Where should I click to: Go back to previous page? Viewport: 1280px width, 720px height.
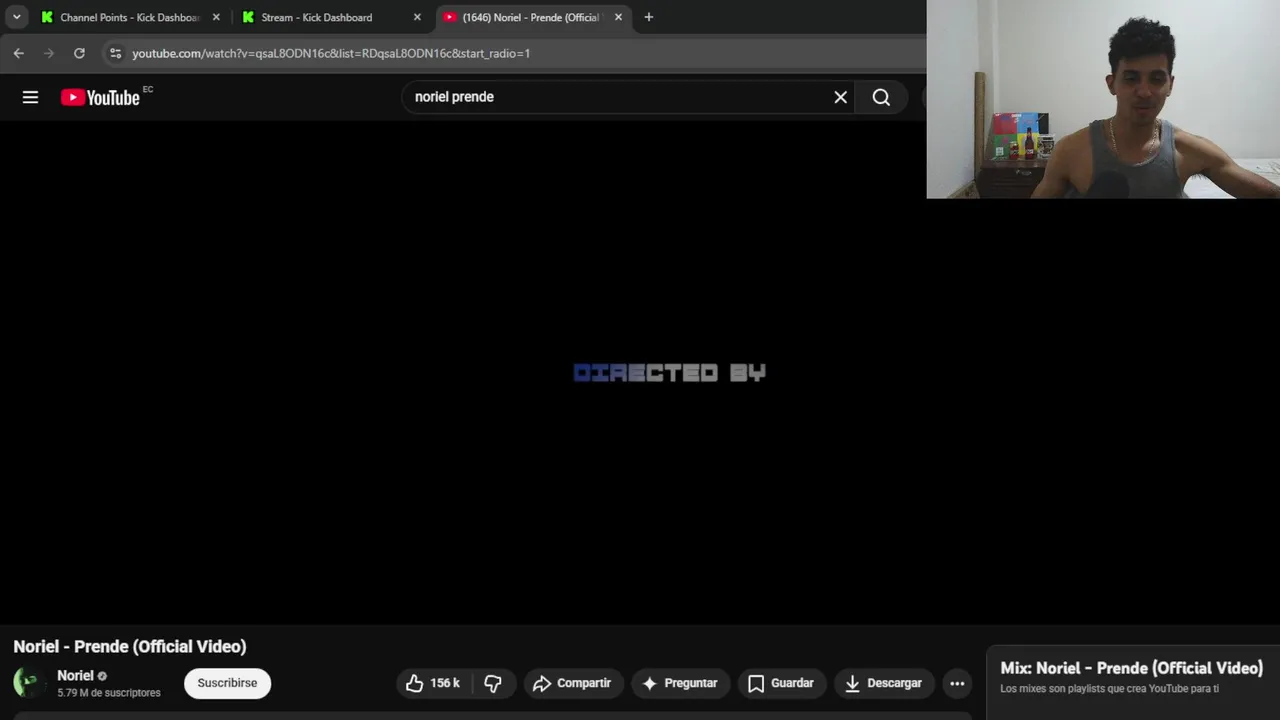19,53
